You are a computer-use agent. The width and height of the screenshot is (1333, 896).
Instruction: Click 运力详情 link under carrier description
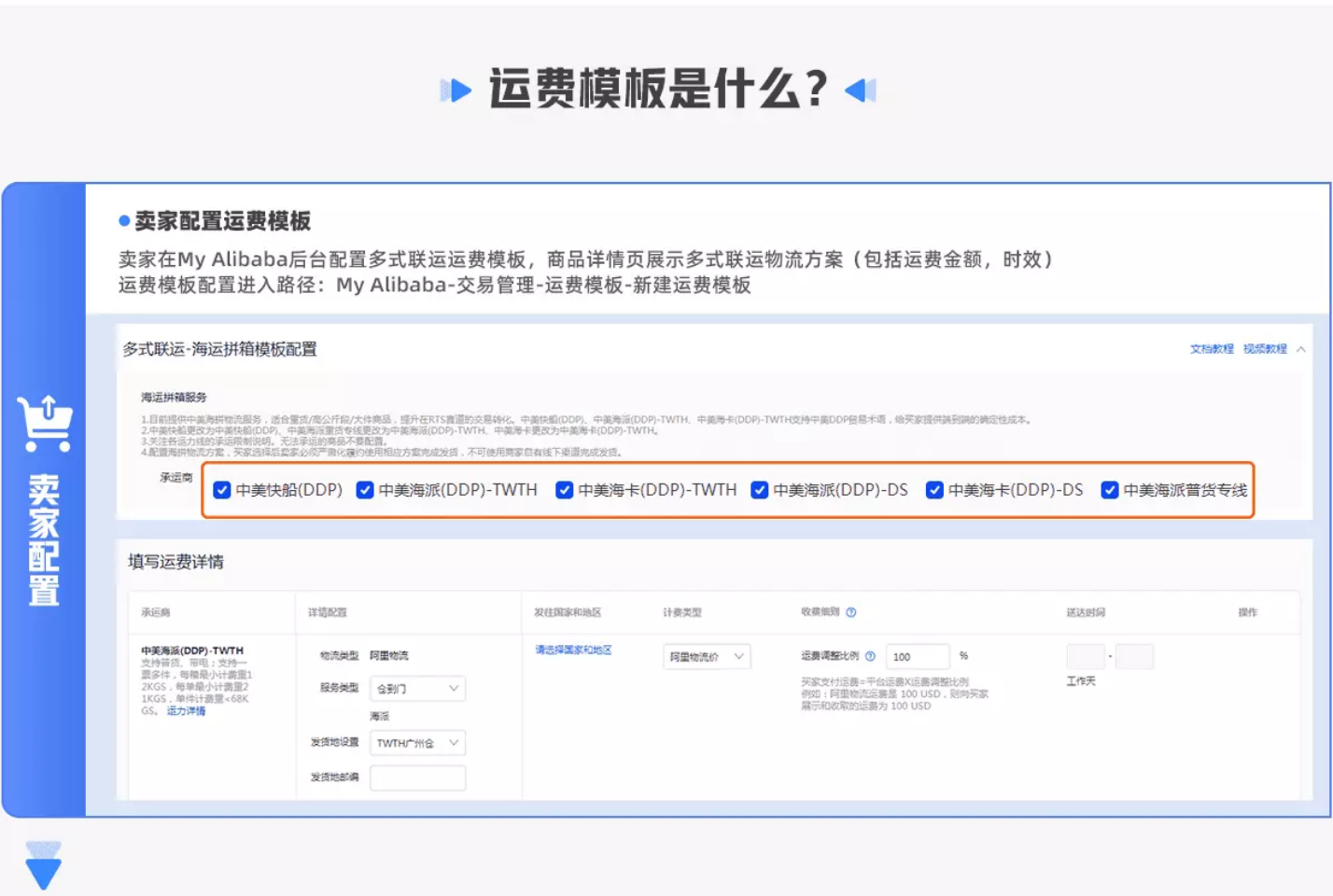[186, 711]
